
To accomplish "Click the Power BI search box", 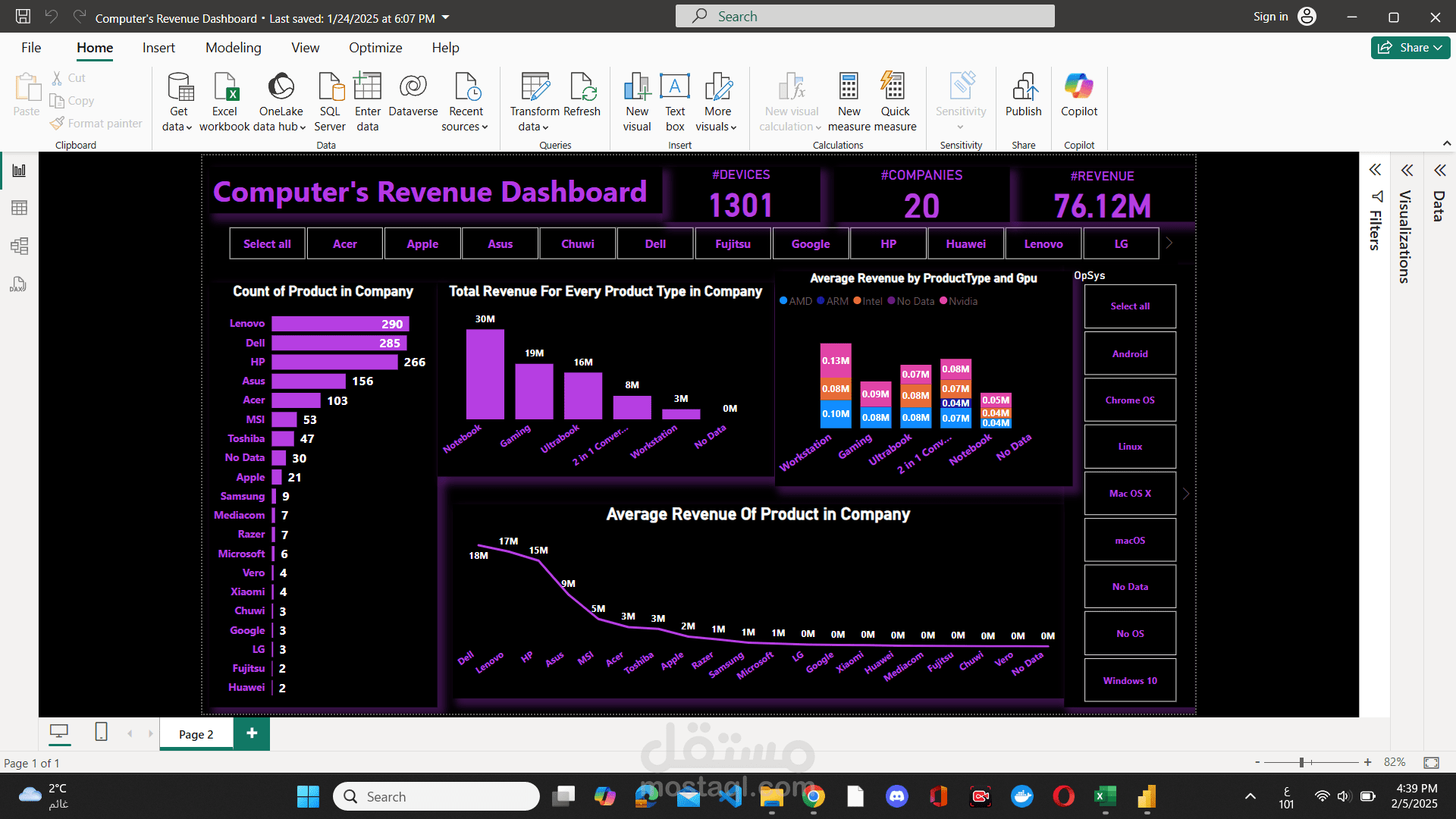I will (864, 16).
